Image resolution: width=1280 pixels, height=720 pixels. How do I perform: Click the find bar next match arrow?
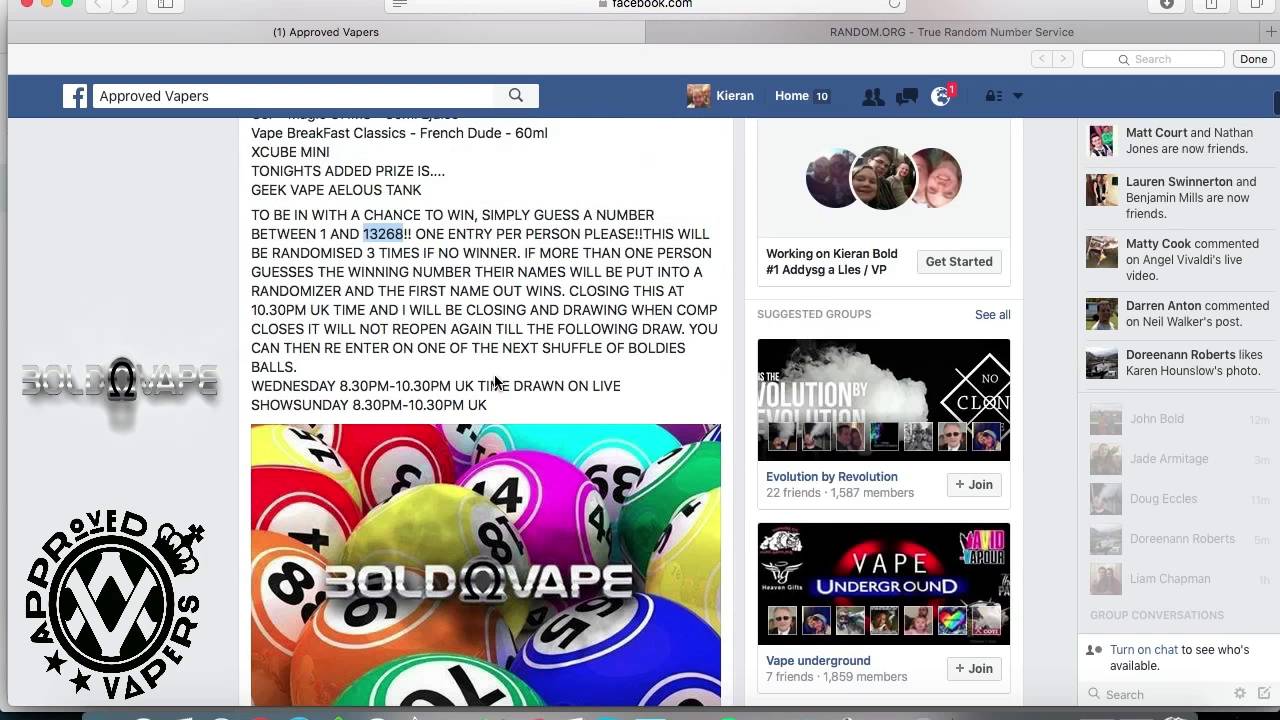pos(1064,59)
